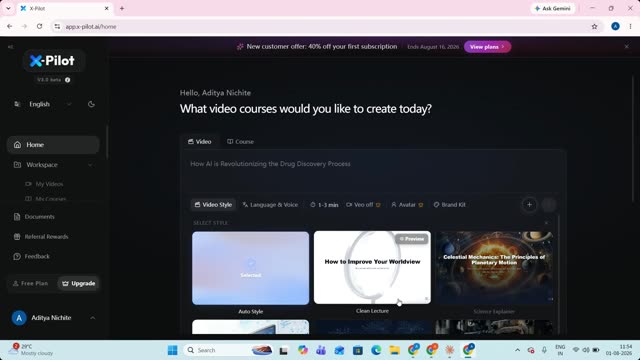Open the Avatar option
Image resolution: width=640 pixels, height=360 pixels.
point(407,204)
